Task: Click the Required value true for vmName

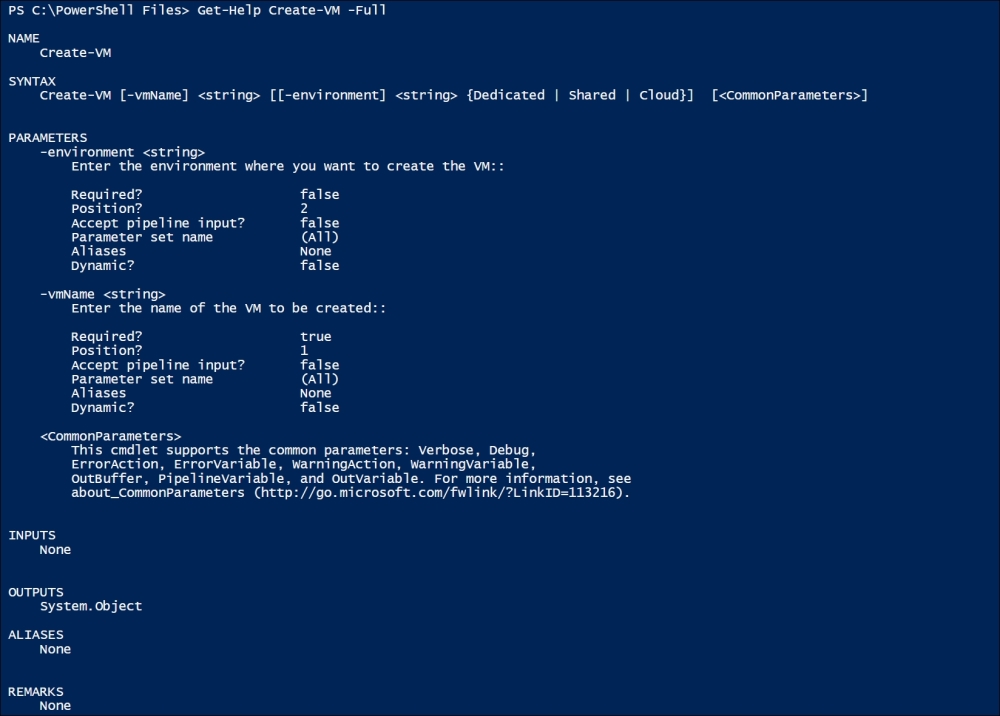Action: 316,337
